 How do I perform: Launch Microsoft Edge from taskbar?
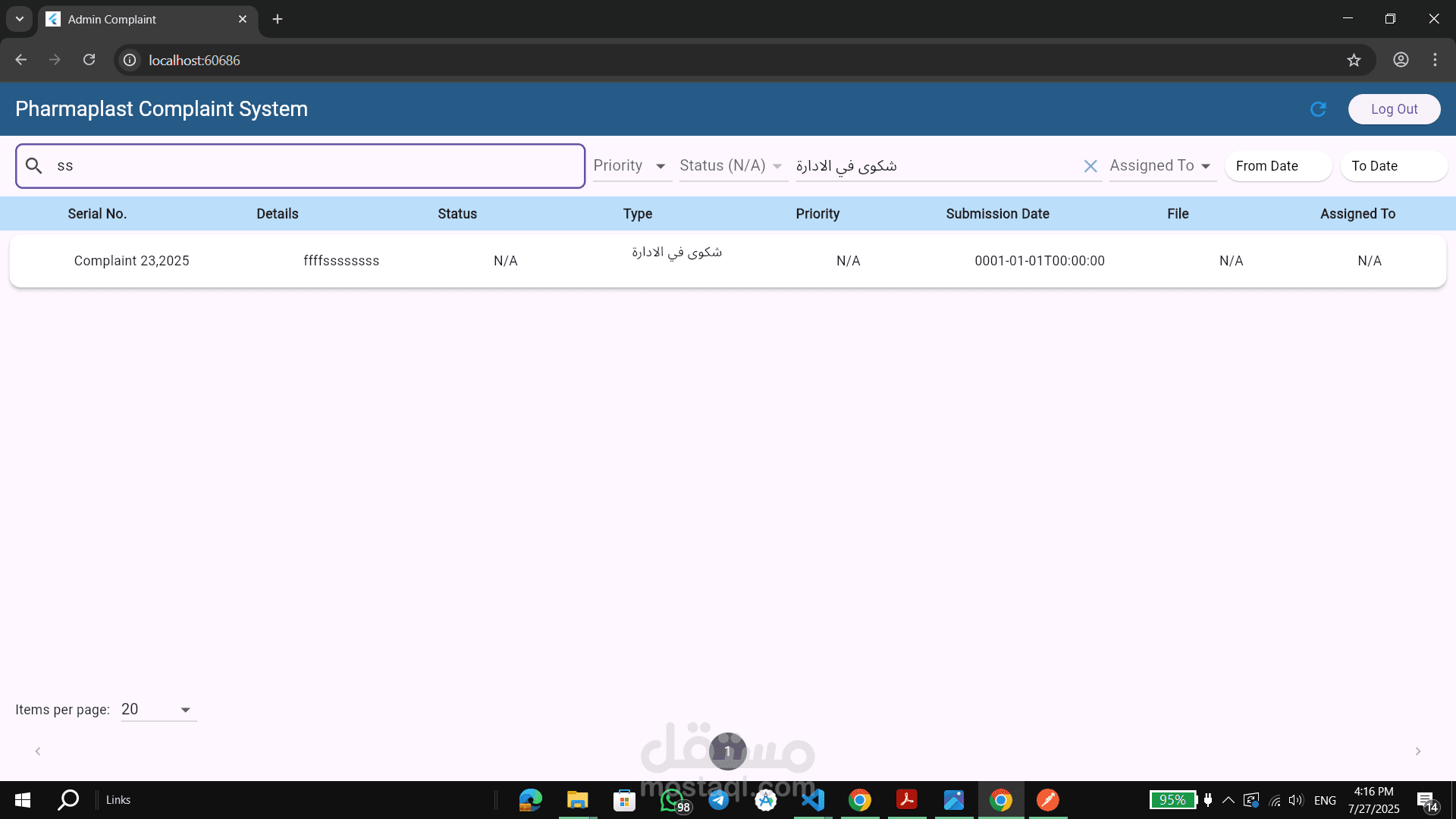click(531, 800)
